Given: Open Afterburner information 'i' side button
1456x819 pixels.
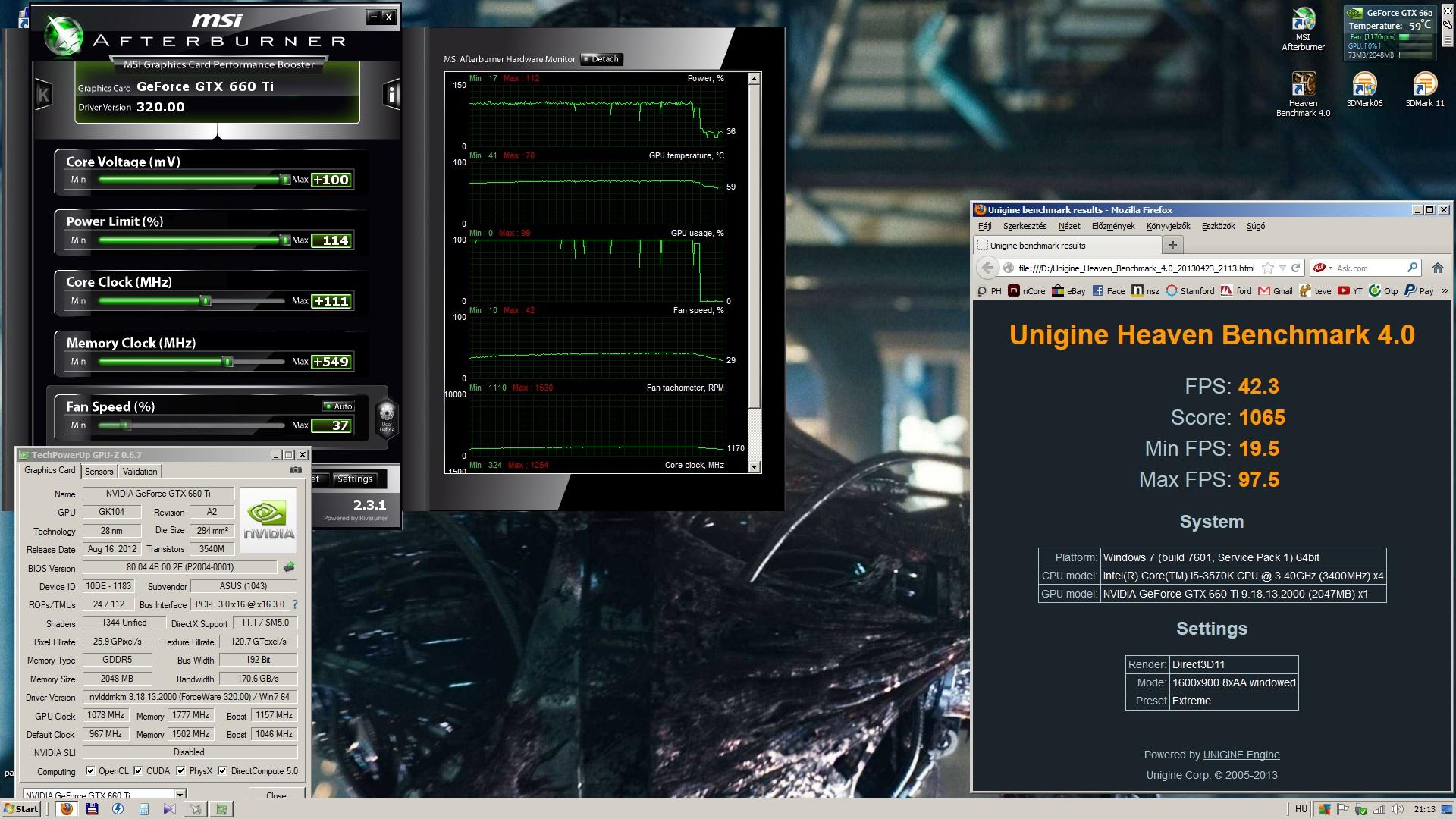Looking at the screenshot, I should coord(391,94).
